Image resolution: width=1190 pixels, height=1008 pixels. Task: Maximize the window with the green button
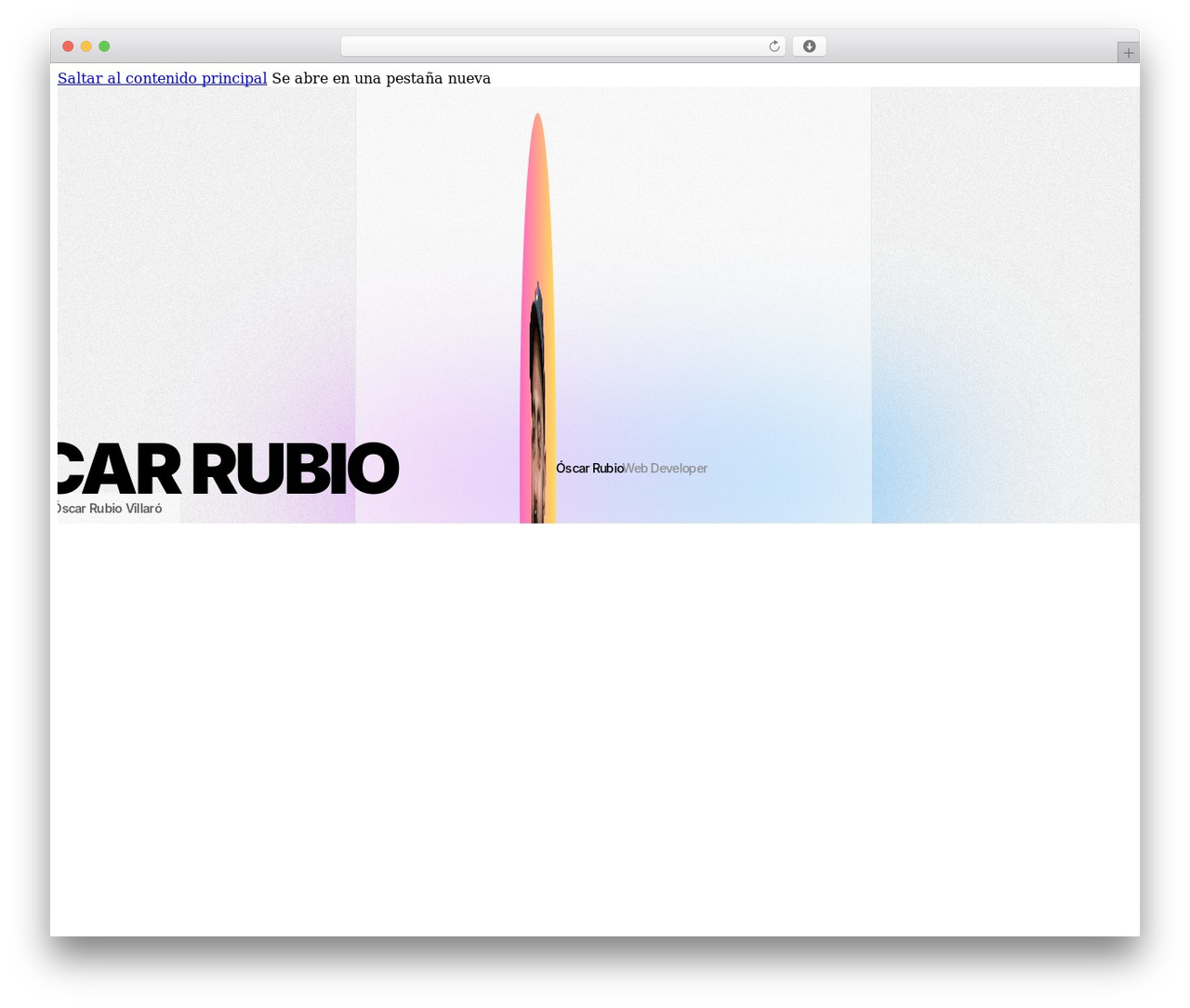click(104, 46)
